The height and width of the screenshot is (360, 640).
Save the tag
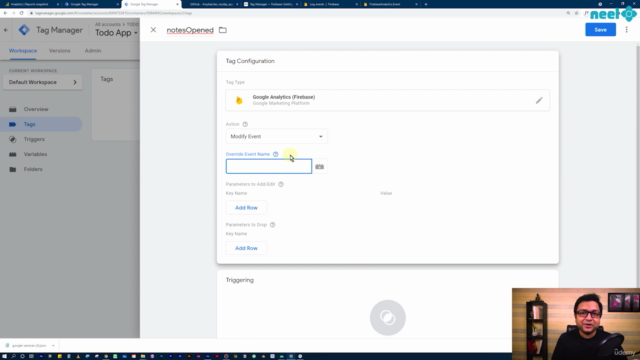(x=600, y=30)
